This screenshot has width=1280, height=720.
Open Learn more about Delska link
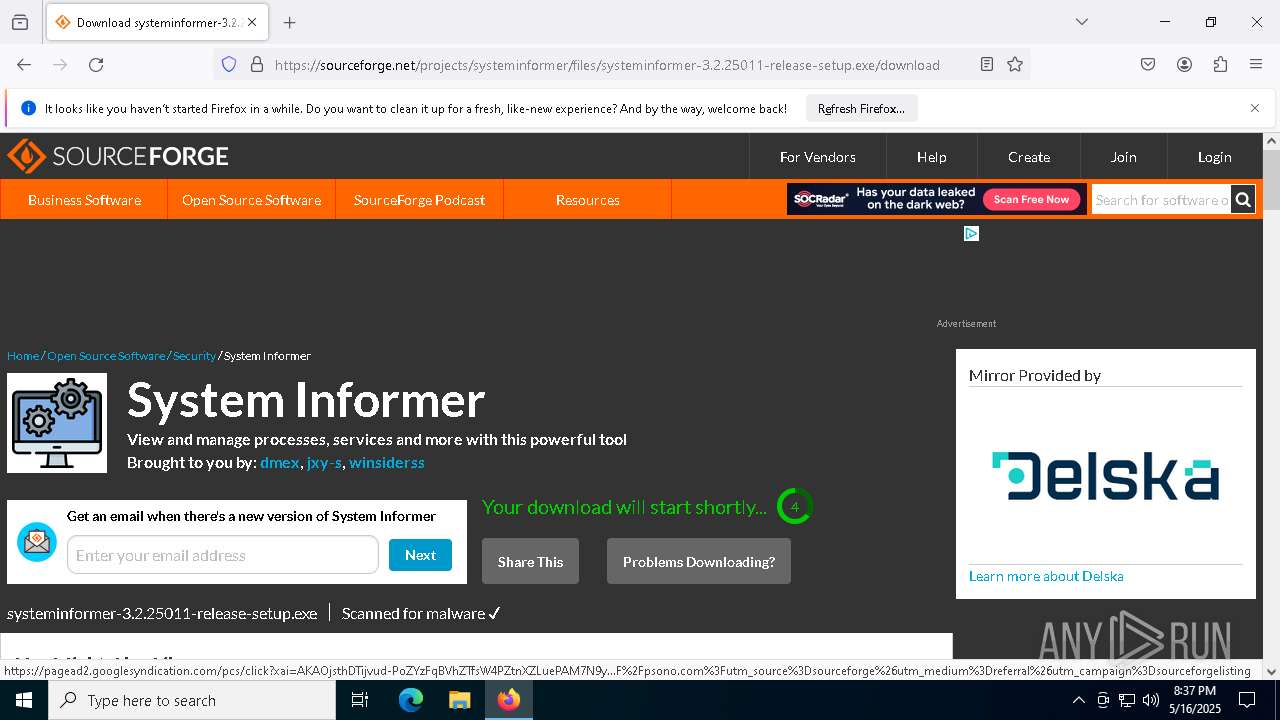(1046, 576)
